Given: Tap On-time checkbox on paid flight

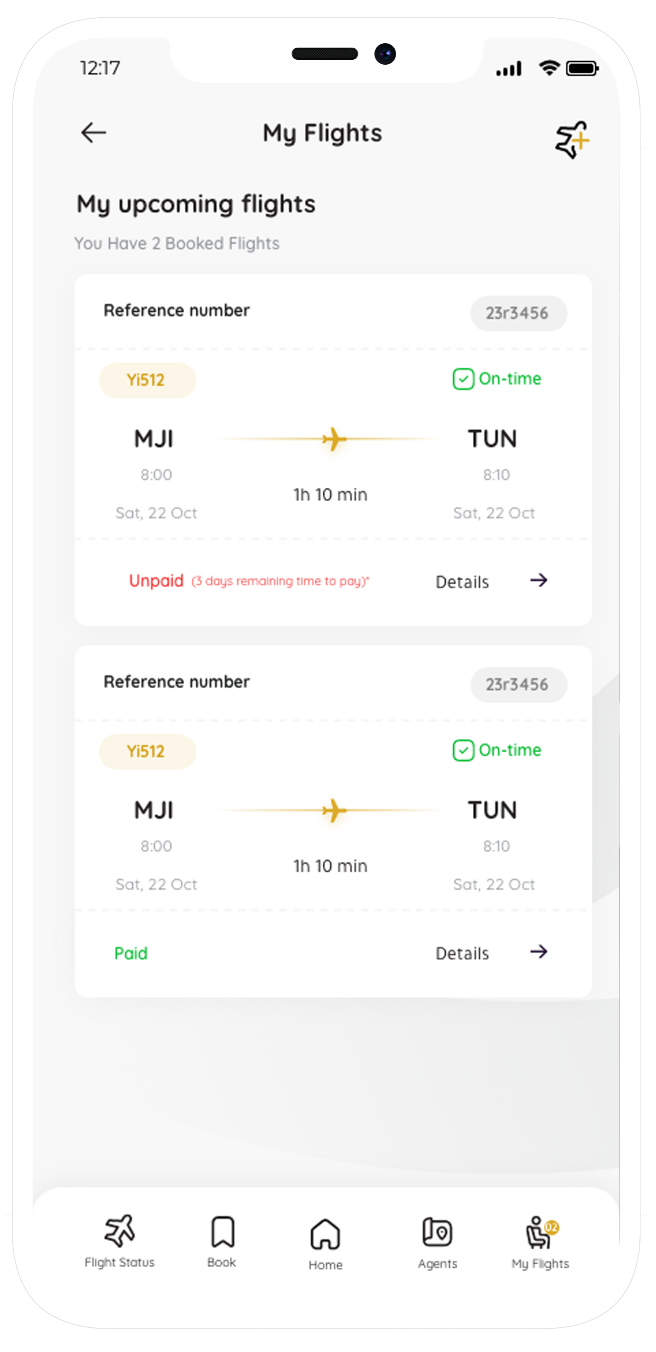Looking at the screenshot, I should pos(463,750).
